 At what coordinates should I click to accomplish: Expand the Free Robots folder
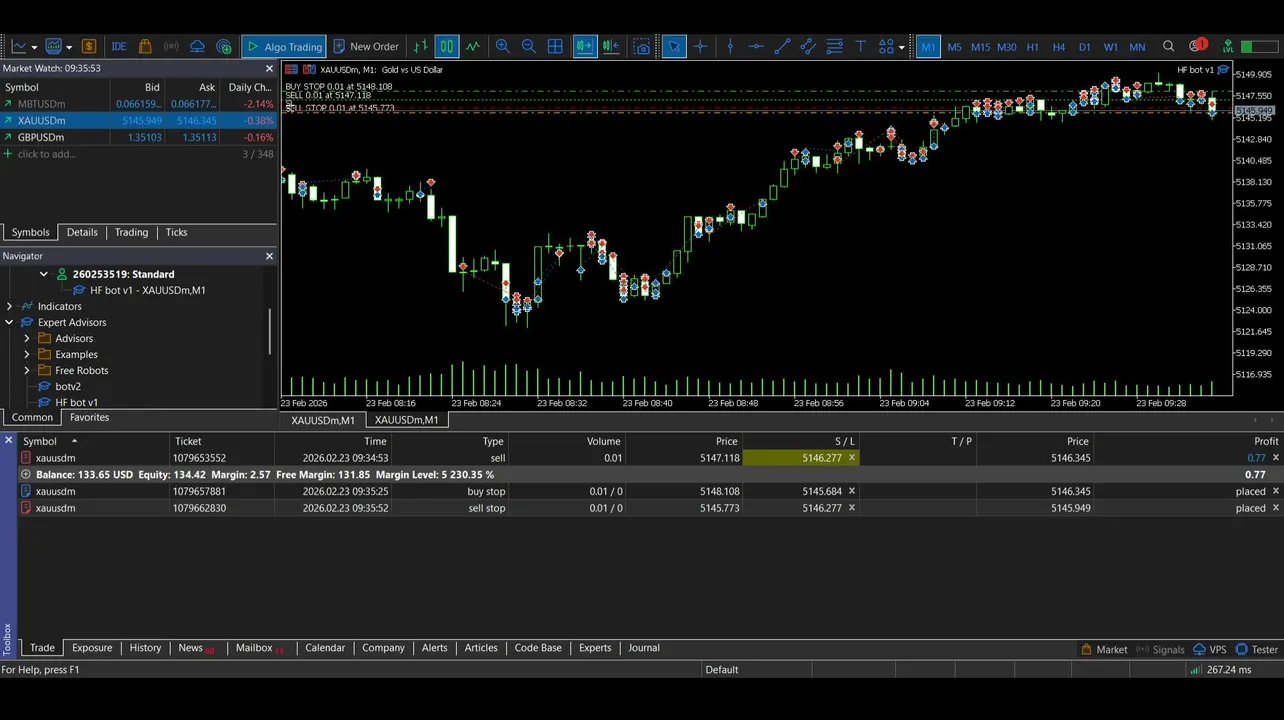(x=27, y=370)
